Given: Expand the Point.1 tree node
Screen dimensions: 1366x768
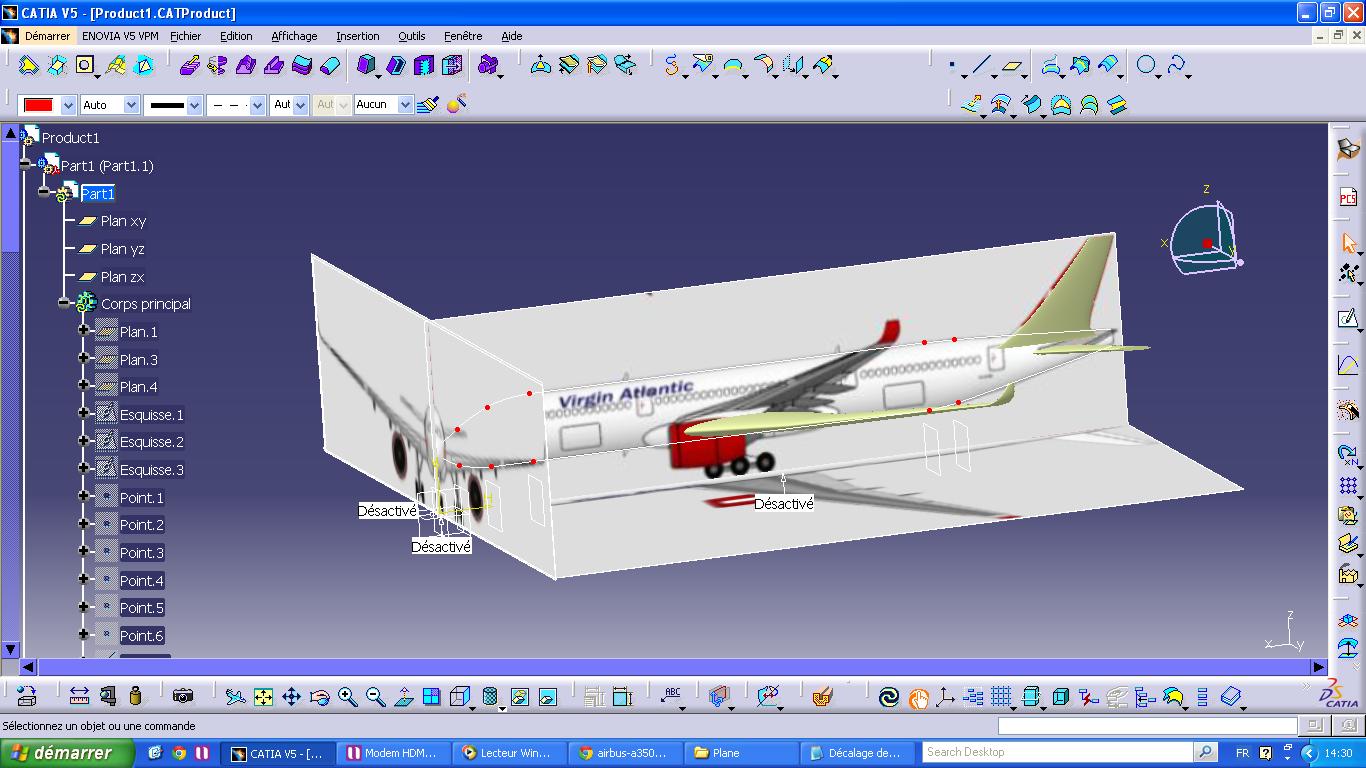Looking at the screenshot, I should tap(84, 496).
